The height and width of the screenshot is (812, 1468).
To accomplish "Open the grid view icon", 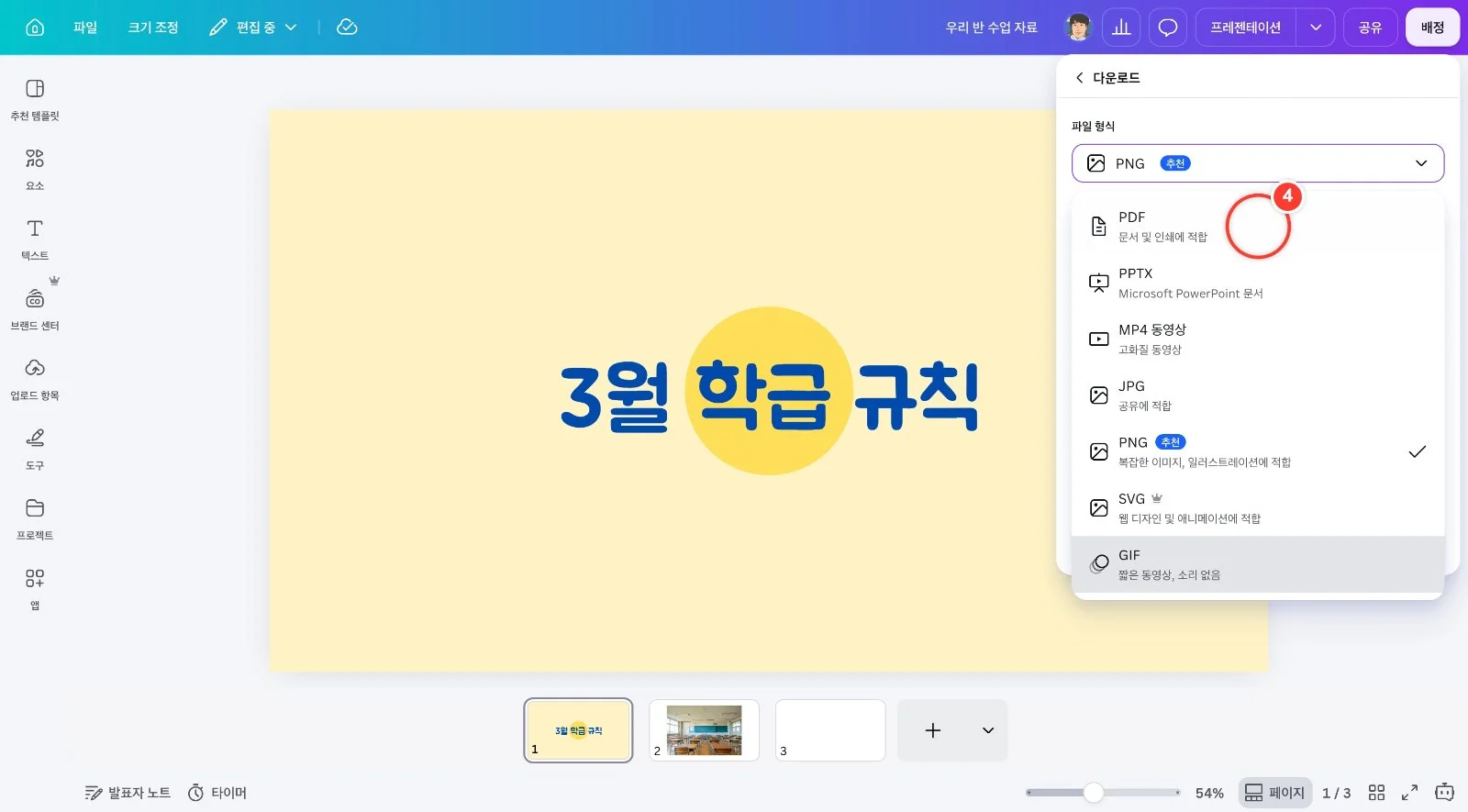I will click(1376, 793).
